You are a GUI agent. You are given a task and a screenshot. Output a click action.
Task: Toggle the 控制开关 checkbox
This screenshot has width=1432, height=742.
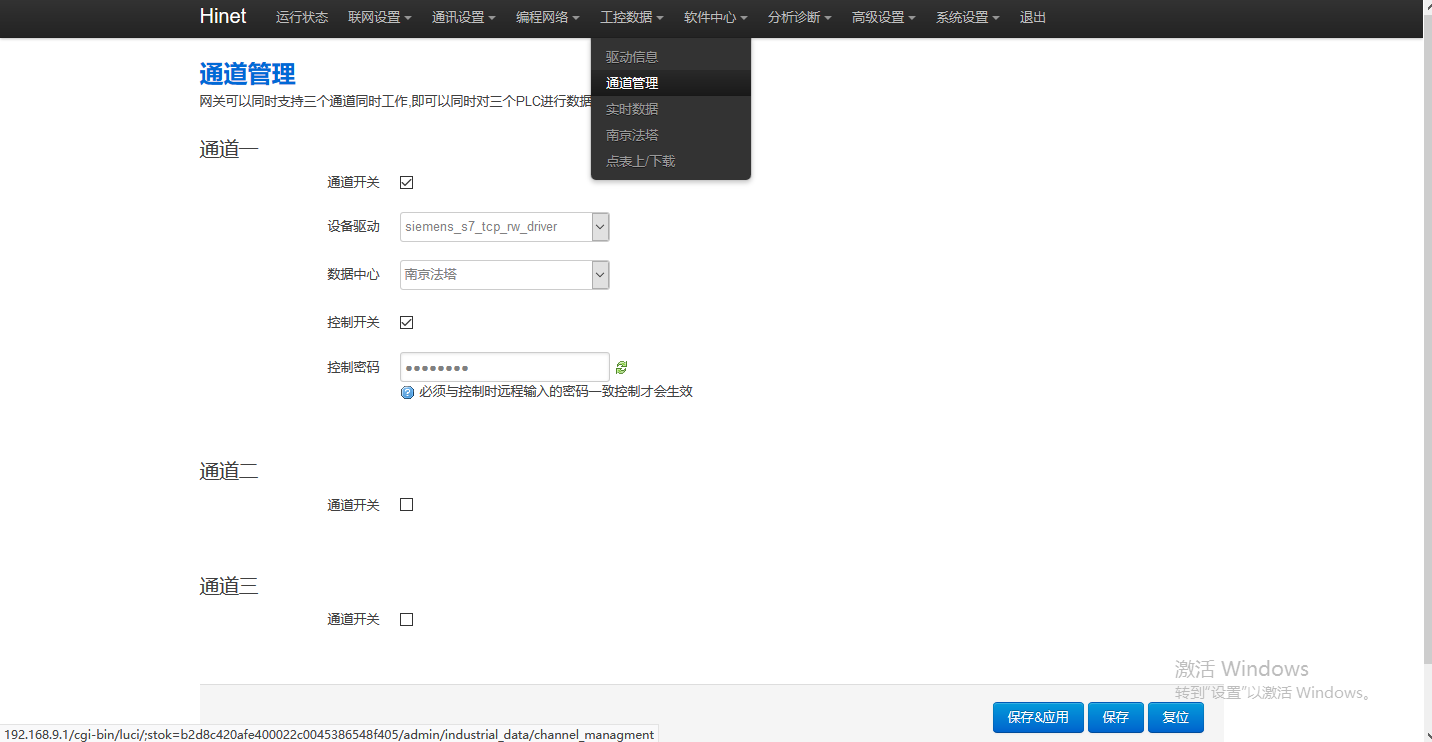click(407, 323)
